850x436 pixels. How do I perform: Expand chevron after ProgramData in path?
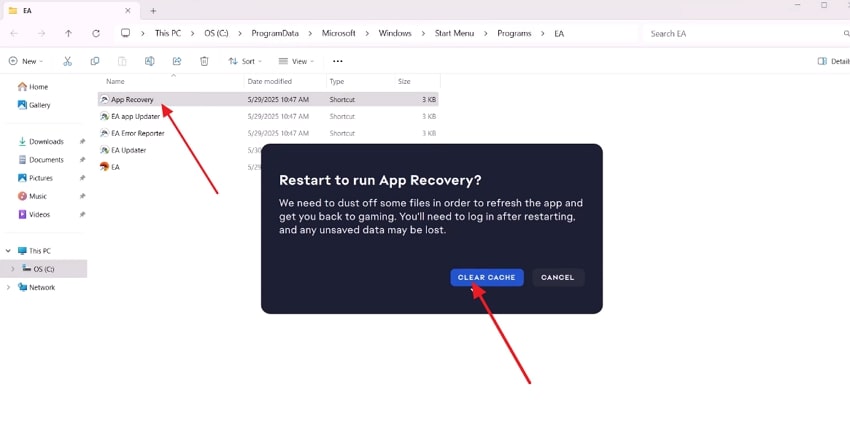pos(310,34)
